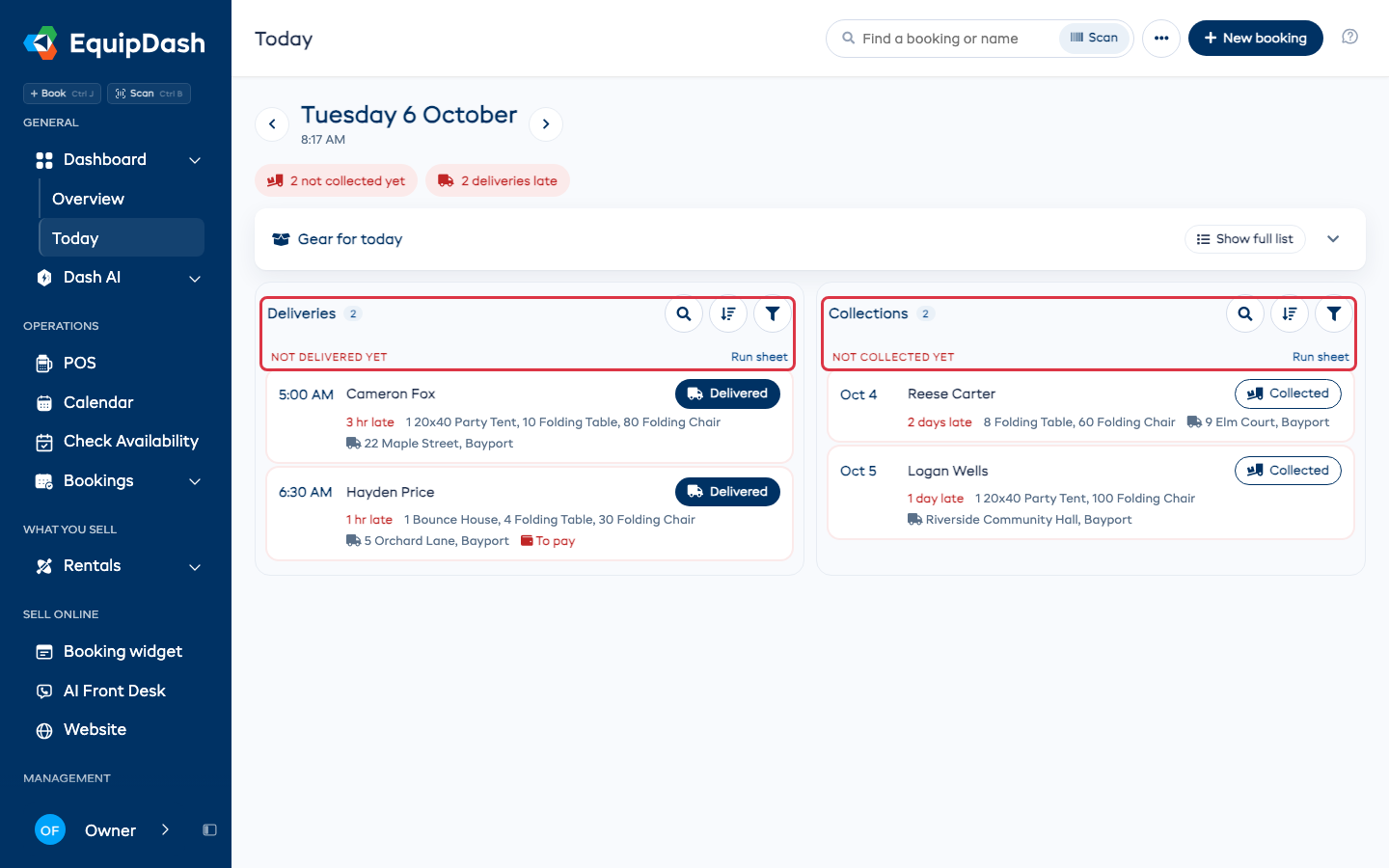This screenshot has width=1389, height=868.
Task: Mark Cameron Fox booking as Delivered
Action: point(727,393)
